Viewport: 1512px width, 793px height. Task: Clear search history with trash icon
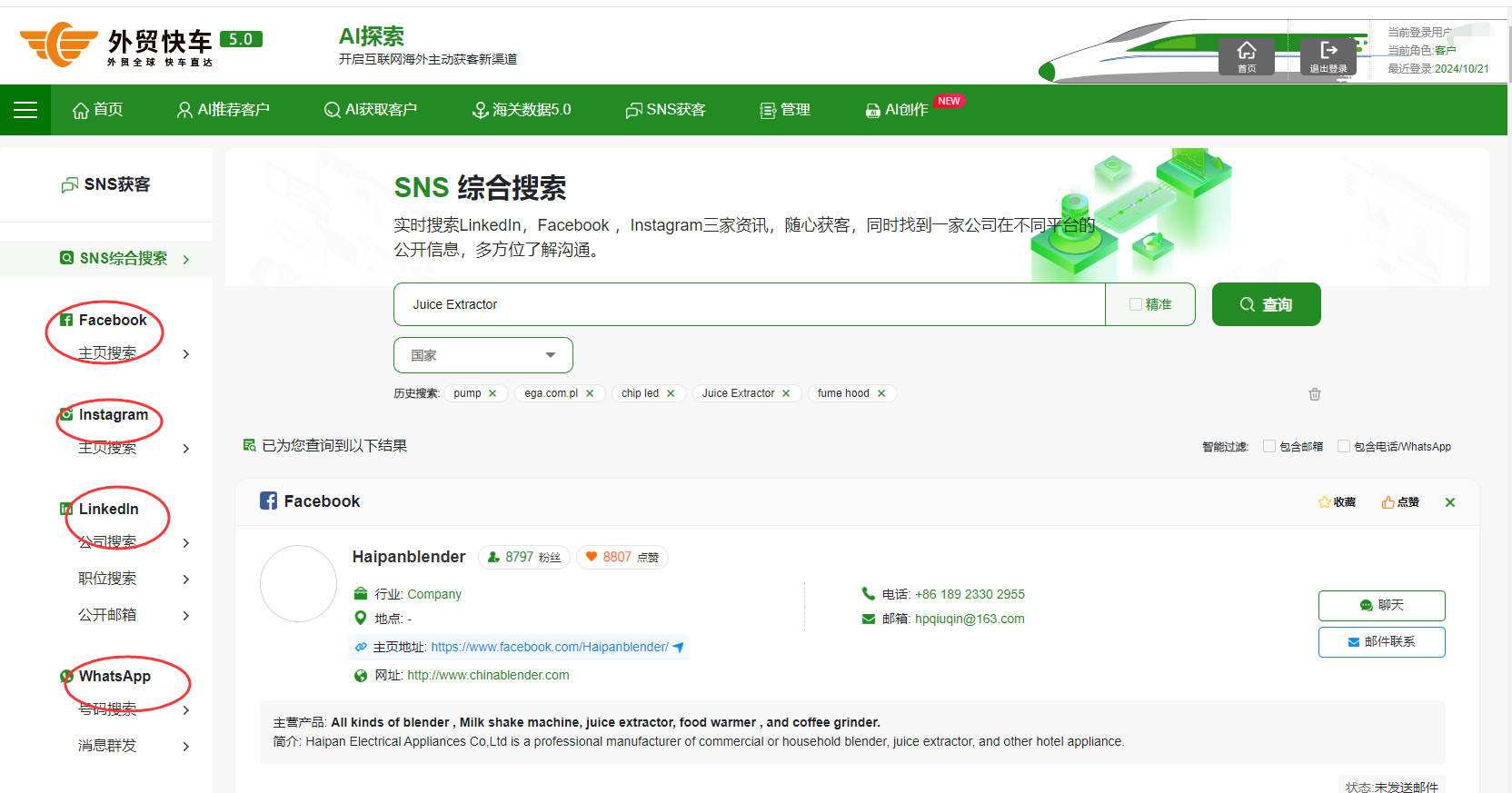pos(1315,394)
